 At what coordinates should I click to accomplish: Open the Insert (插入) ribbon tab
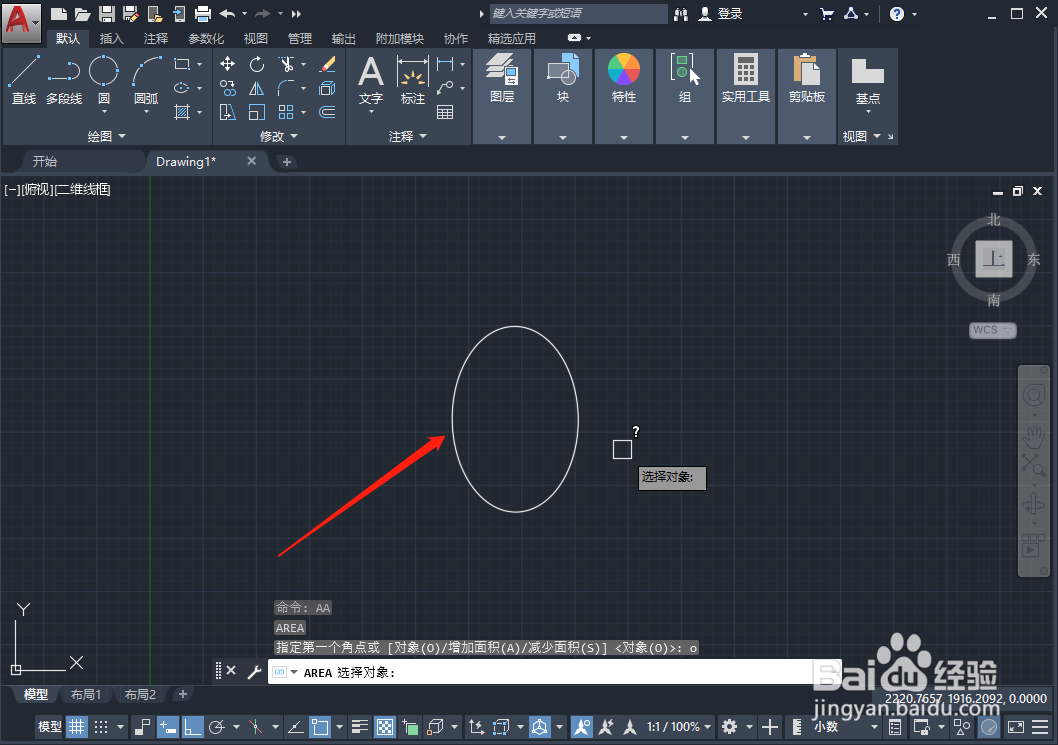[x=111, y=38]
